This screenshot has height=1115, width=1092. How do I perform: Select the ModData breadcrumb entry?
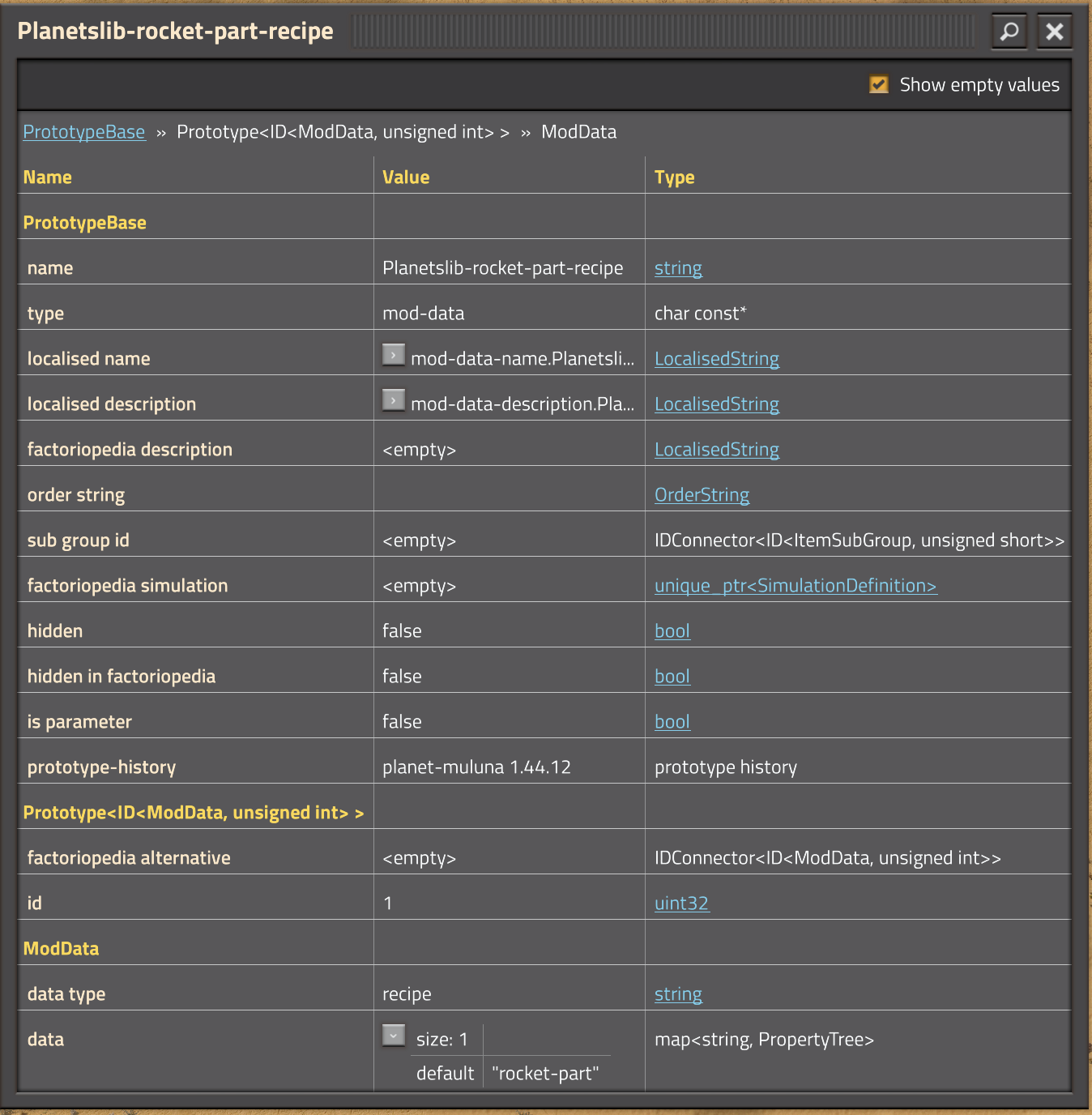point(579,132)
